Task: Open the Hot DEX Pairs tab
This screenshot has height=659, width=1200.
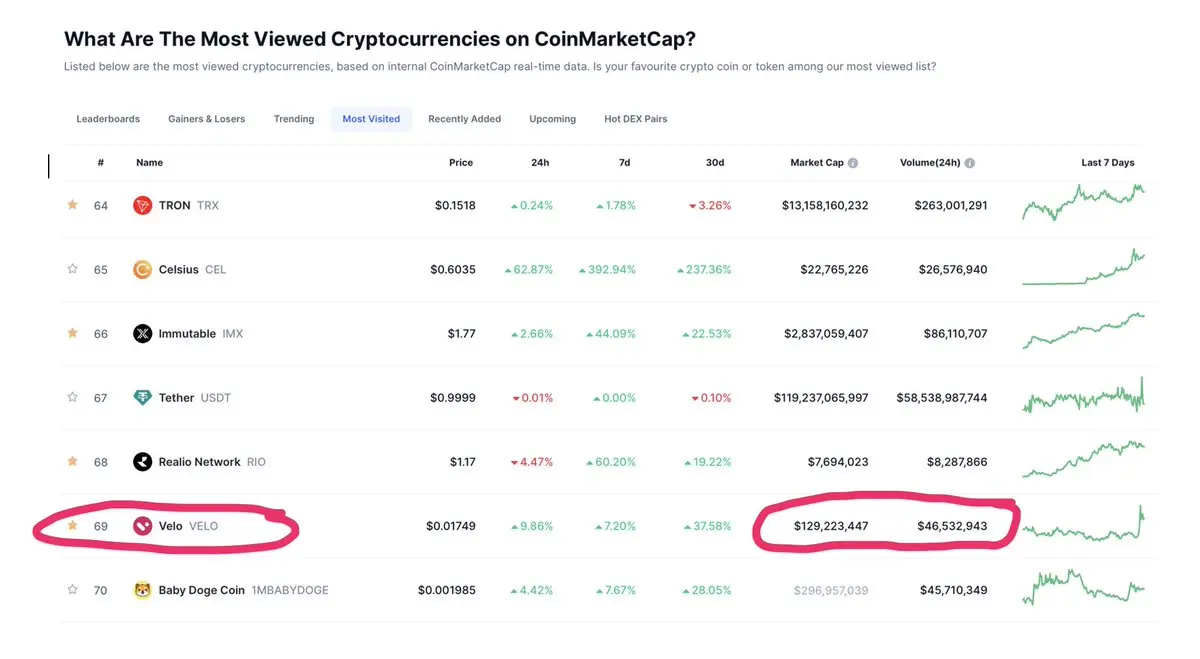Action: point(636,118)
